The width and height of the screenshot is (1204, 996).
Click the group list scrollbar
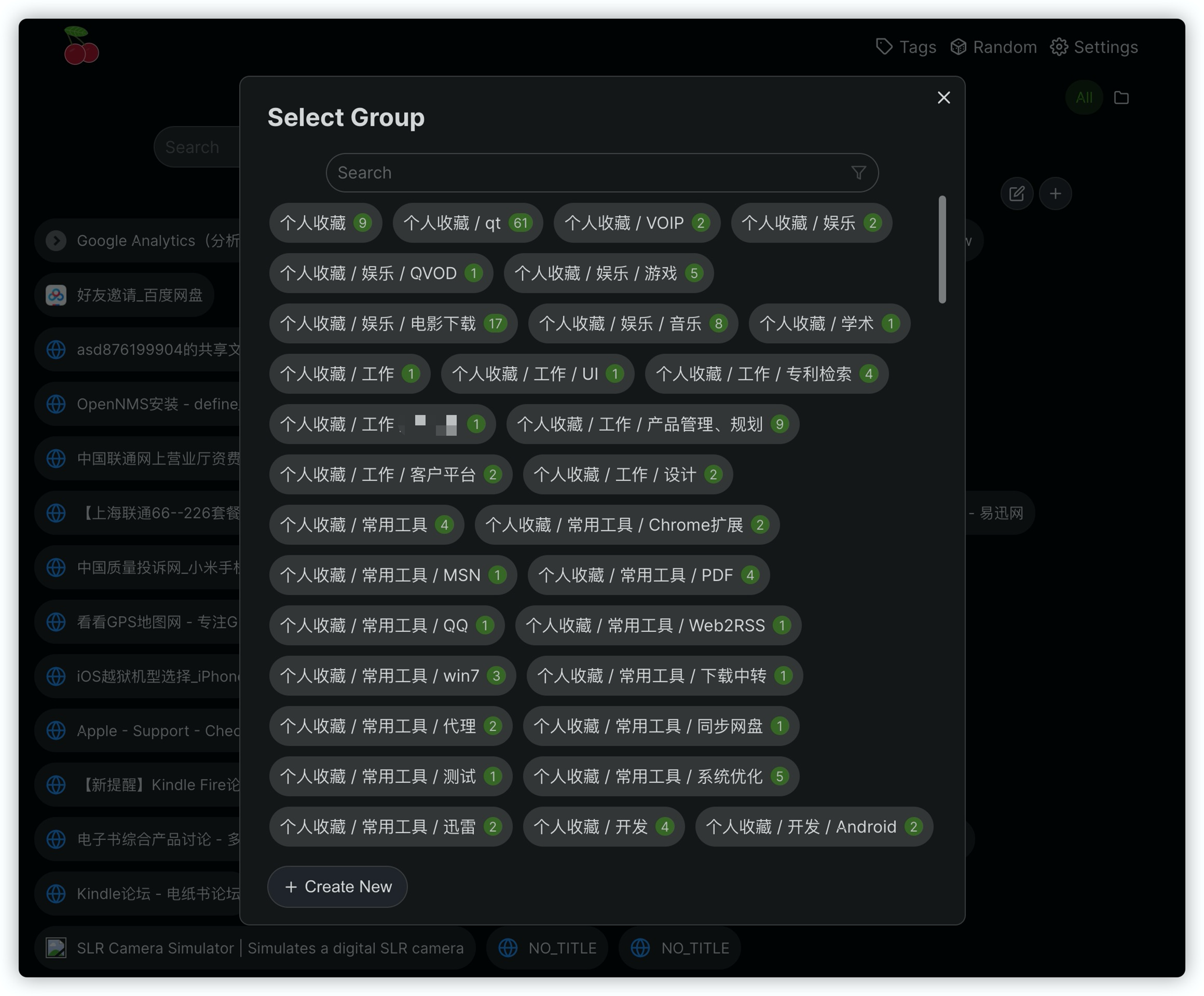click(942, 250)
